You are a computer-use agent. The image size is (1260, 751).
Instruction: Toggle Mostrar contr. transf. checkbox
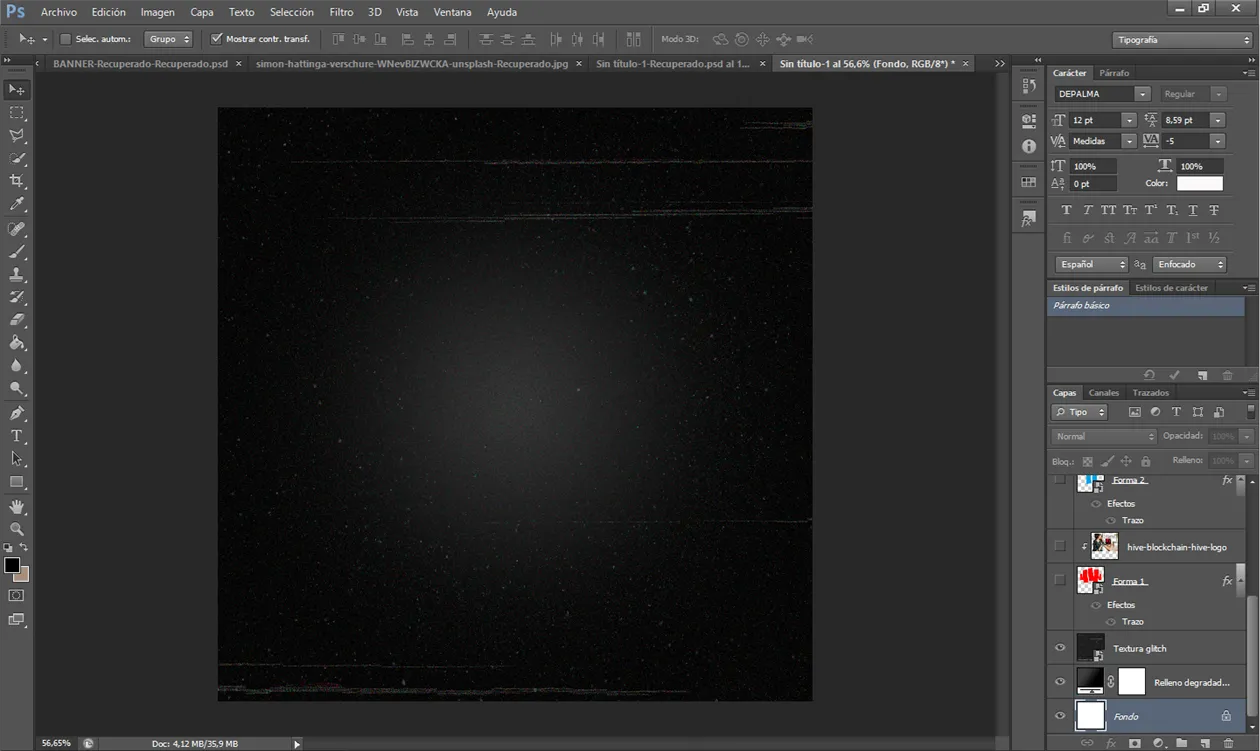(217, 39)
